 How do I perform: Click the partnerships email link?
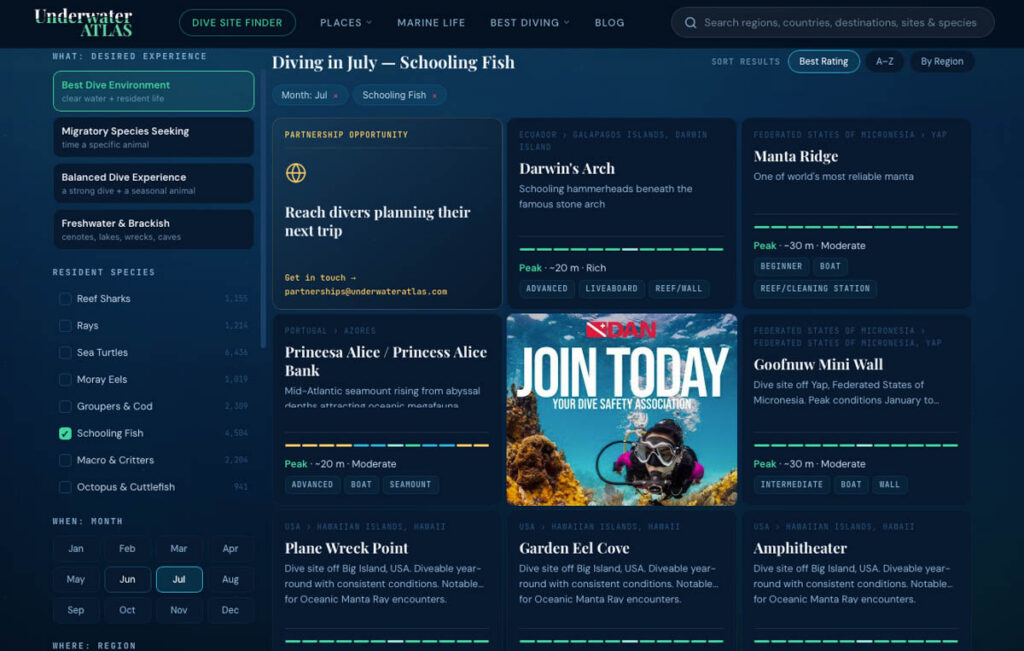(x=366, y=292)
